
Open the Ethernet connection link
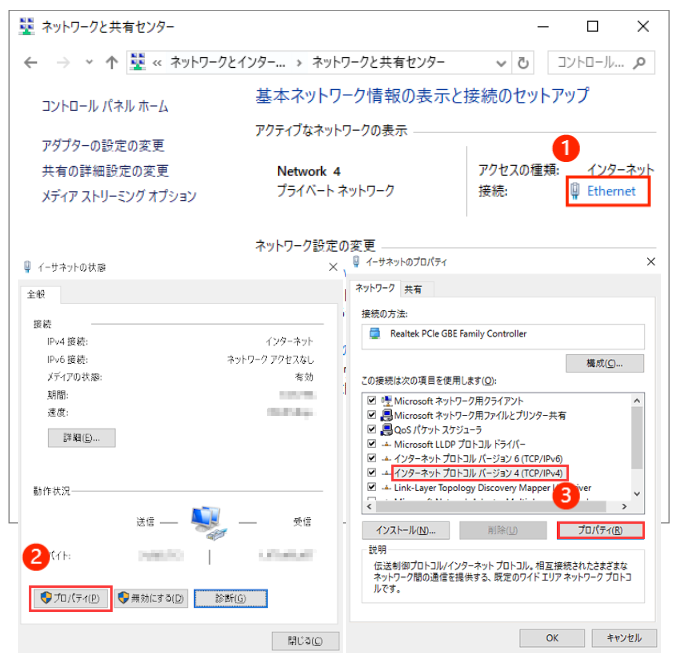click(611, 191)
